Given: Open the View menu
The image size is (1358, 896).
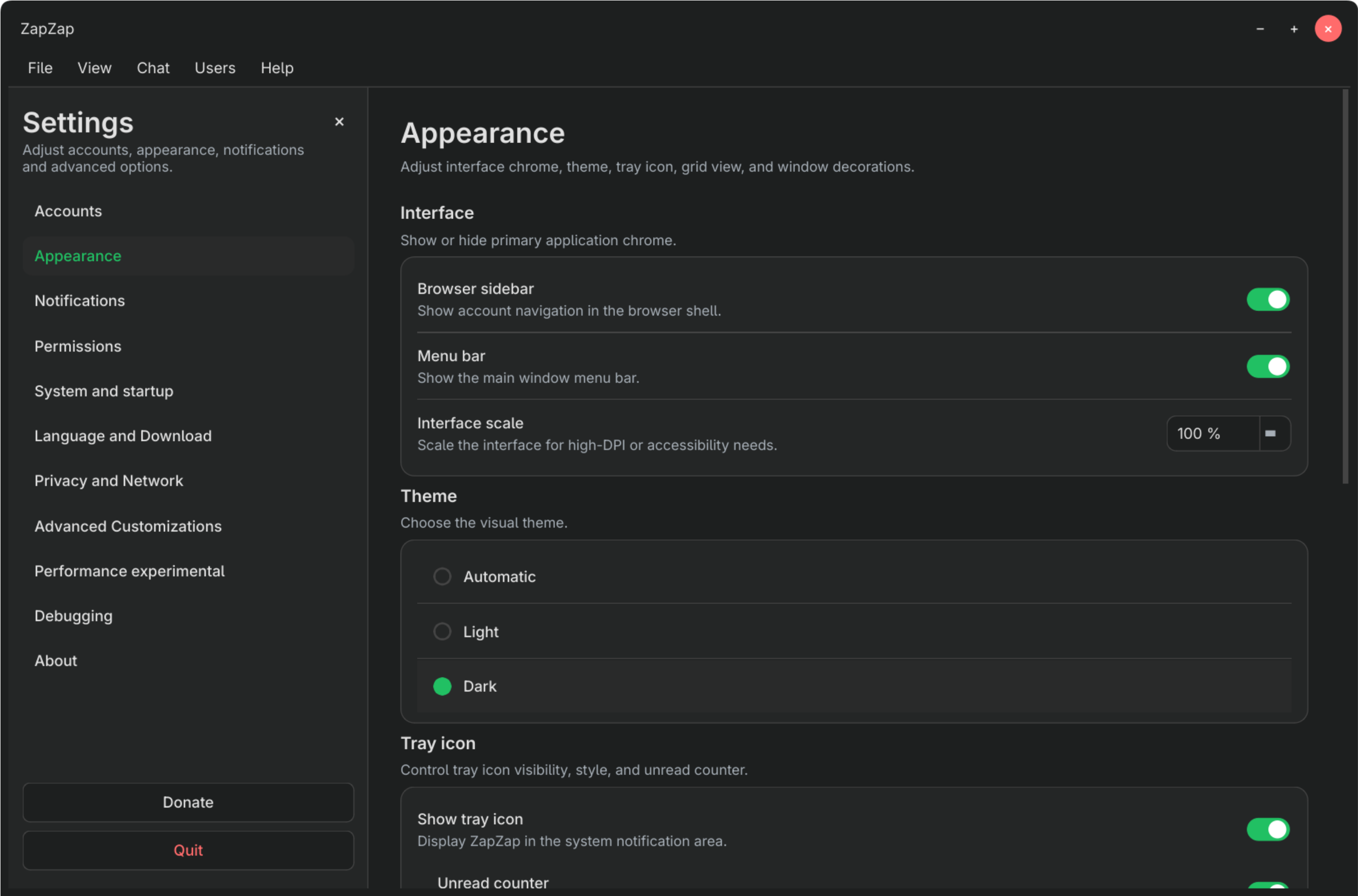Looking at the screenshot, I should [x=94, y=68].
